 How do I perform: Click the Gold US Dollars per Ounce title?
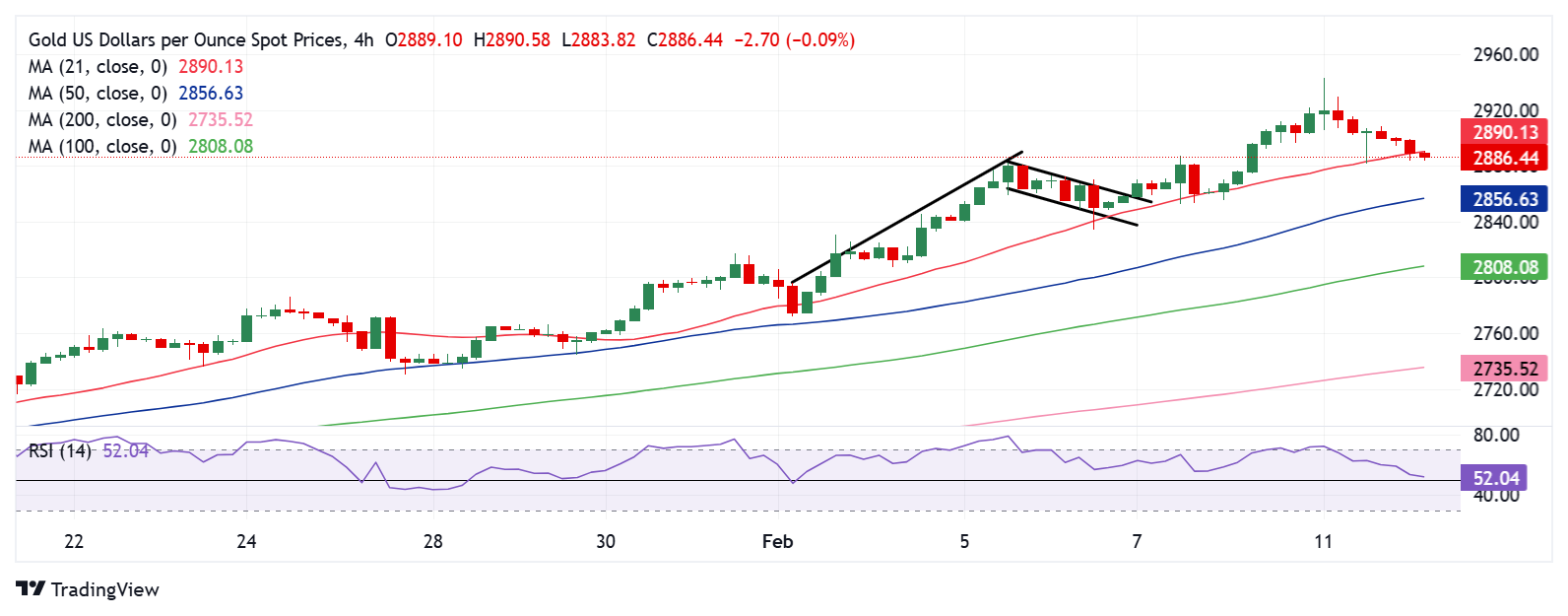187,40
